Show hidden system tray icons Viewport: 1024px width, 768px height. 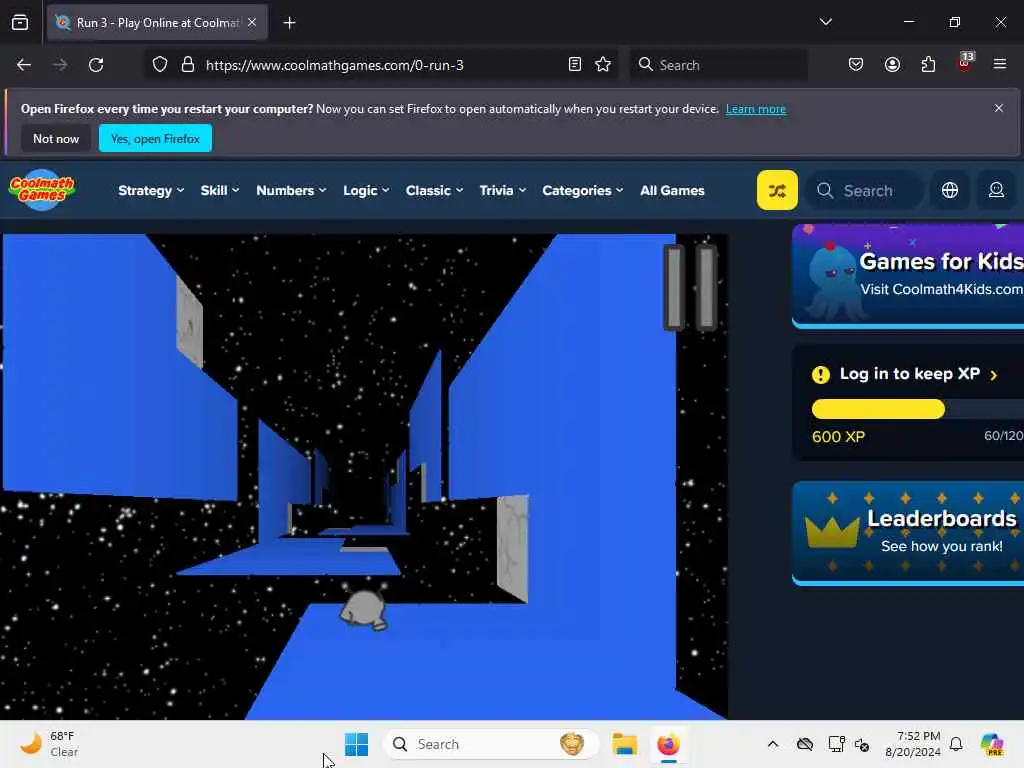(773, 744)
